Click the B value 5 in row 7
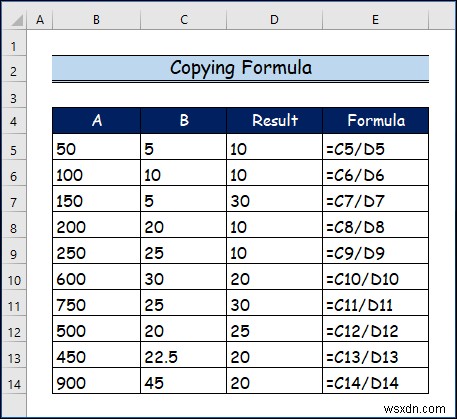 tap(184, 199)
